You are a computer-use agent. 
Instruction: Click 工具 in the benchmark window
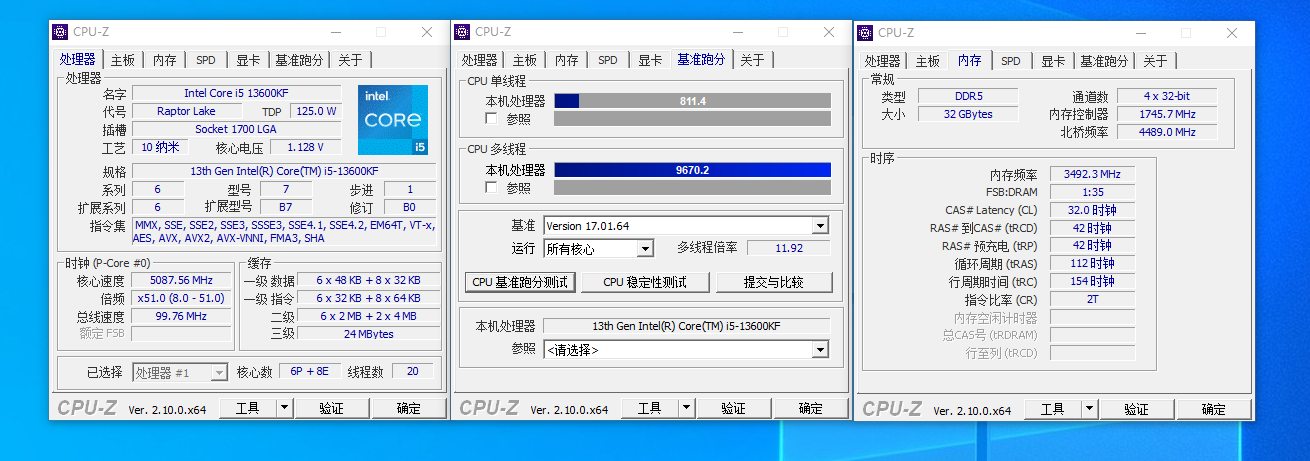click(x=650, y=408)
